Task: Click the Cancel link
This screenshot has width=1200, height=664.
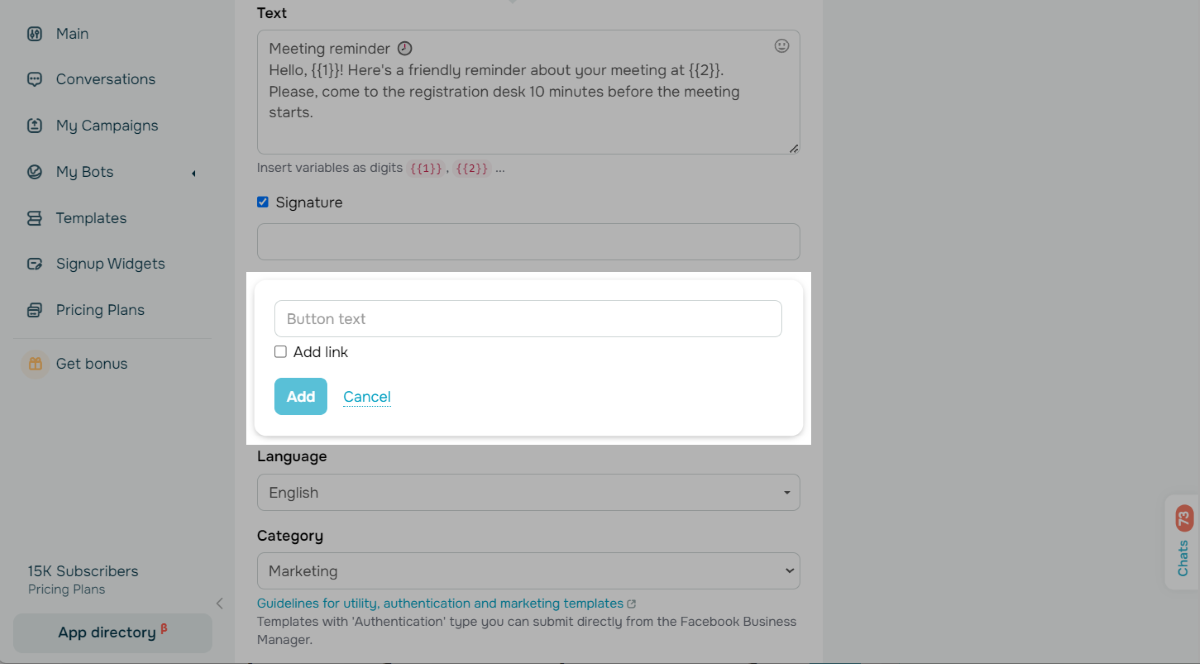Action: [367, 397]
